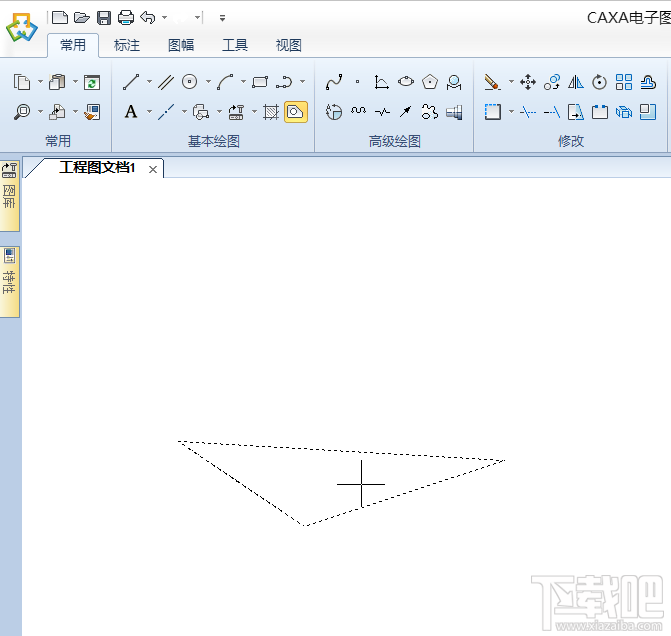This screenshot has width=671, height=636.
Task: Click the Array tool icon
Action: (x=624, y=82)
